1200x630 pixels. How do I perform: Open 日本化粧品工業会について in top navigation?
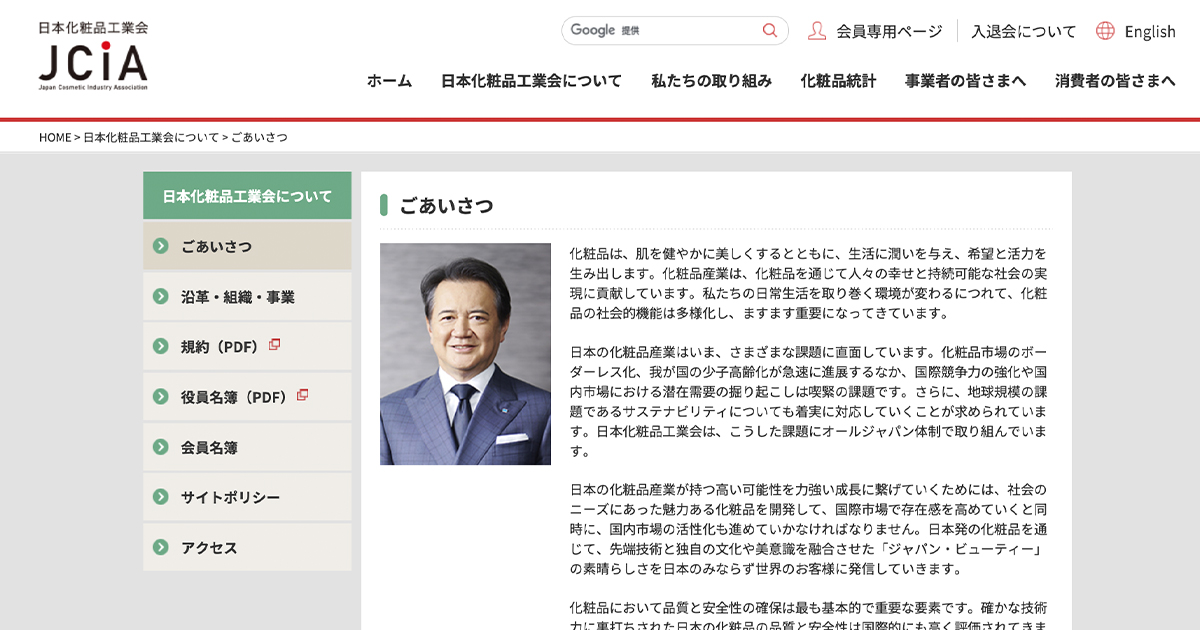531,81
